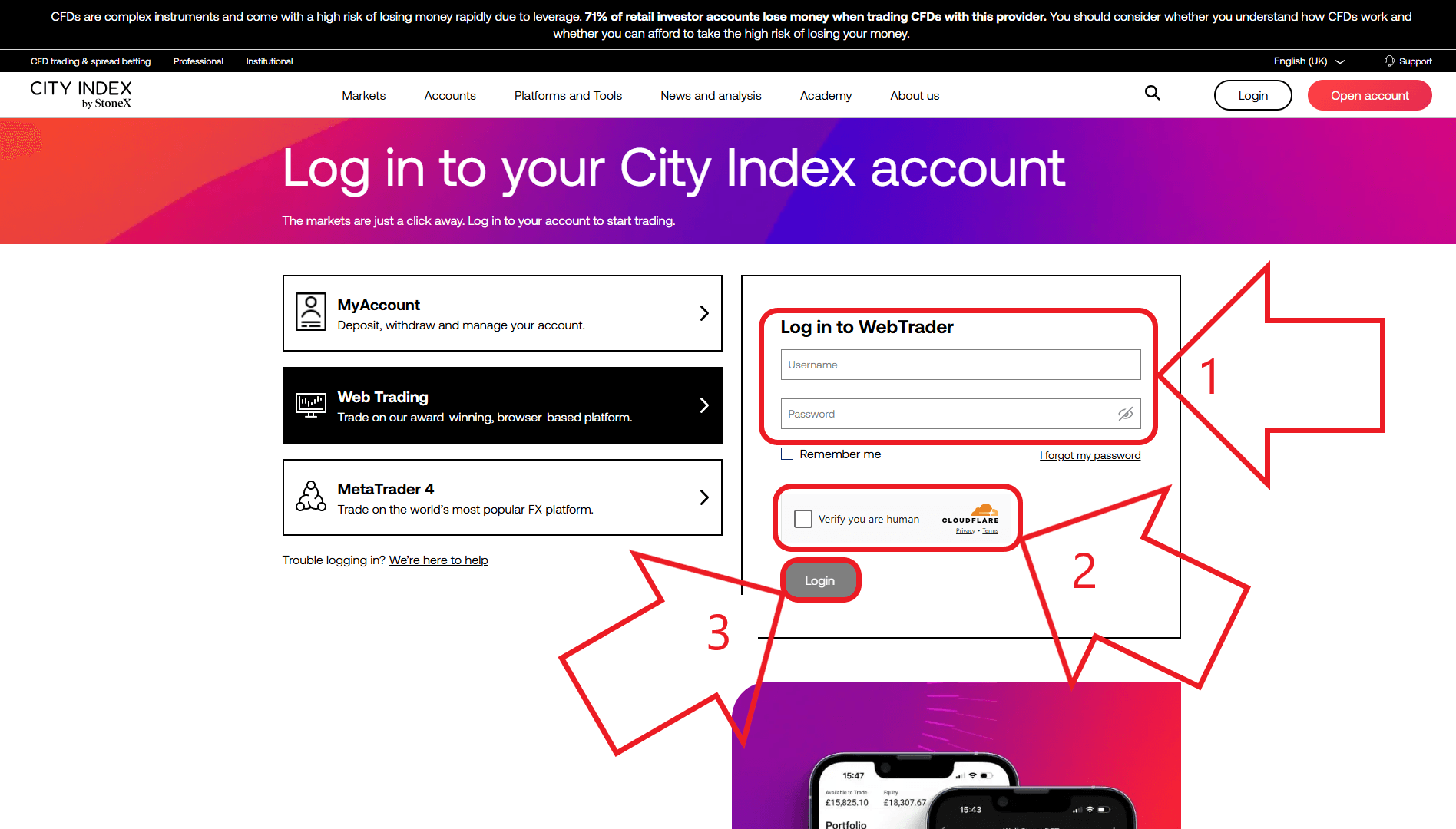Click the Support link in top bar

[1415, 61]
